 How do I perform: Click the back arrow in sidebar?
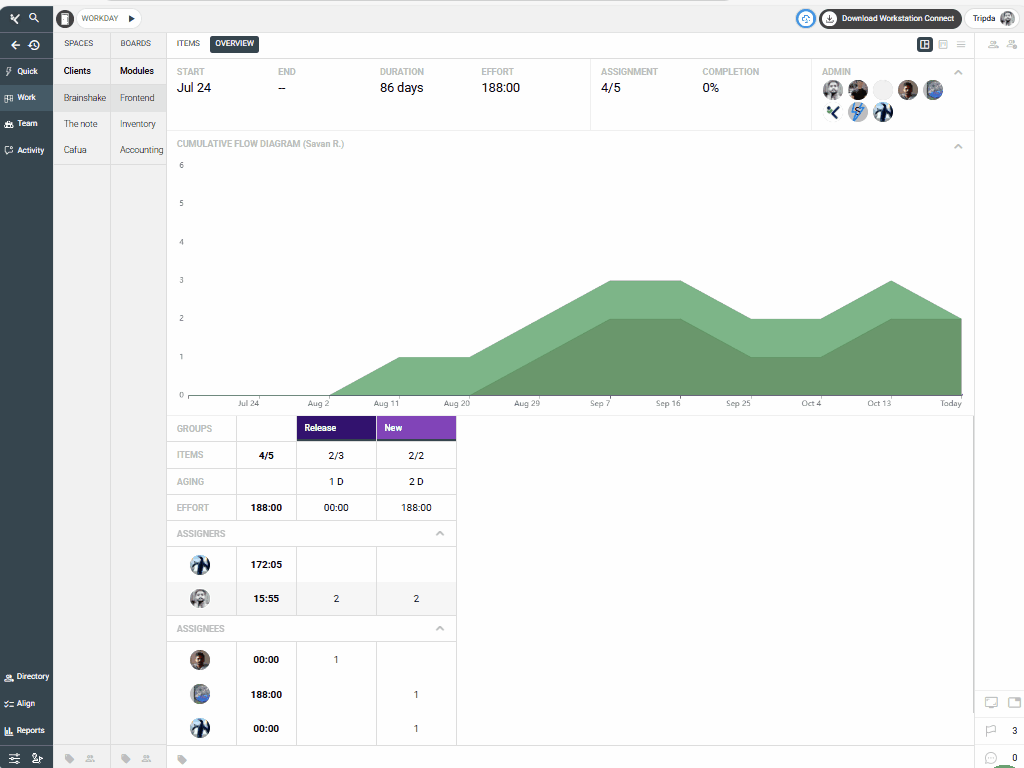[x=16, y=45]
